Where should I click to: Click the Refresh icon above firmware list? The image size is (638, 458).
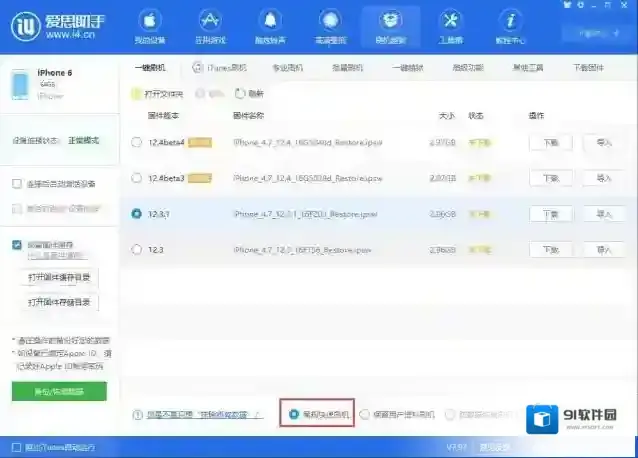240,93
